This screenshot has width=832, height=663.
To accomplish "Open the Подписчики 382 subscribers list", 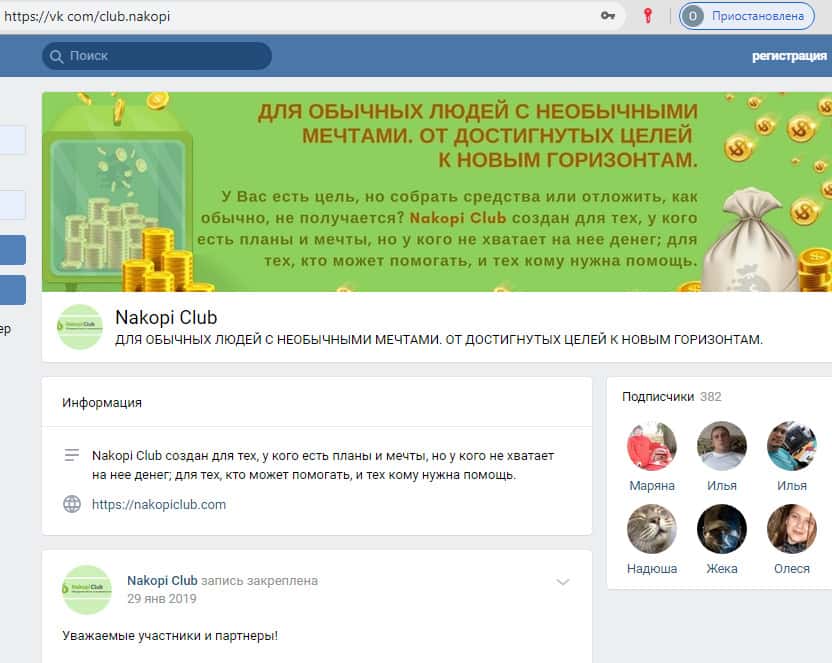I will click(x=671, y=397).
